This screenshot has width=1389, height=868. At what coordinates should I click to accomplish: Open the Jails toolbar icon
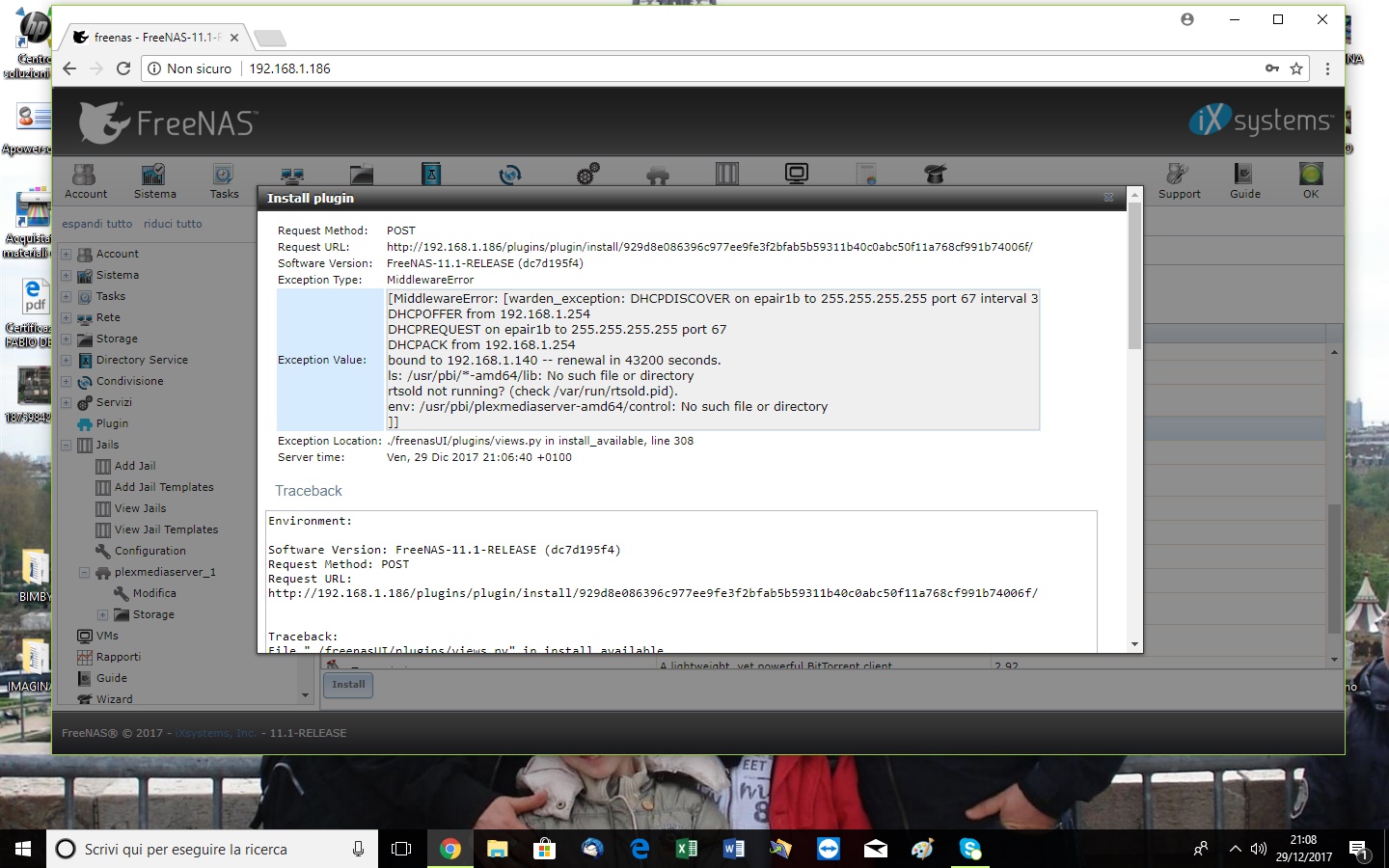(727, 174)
